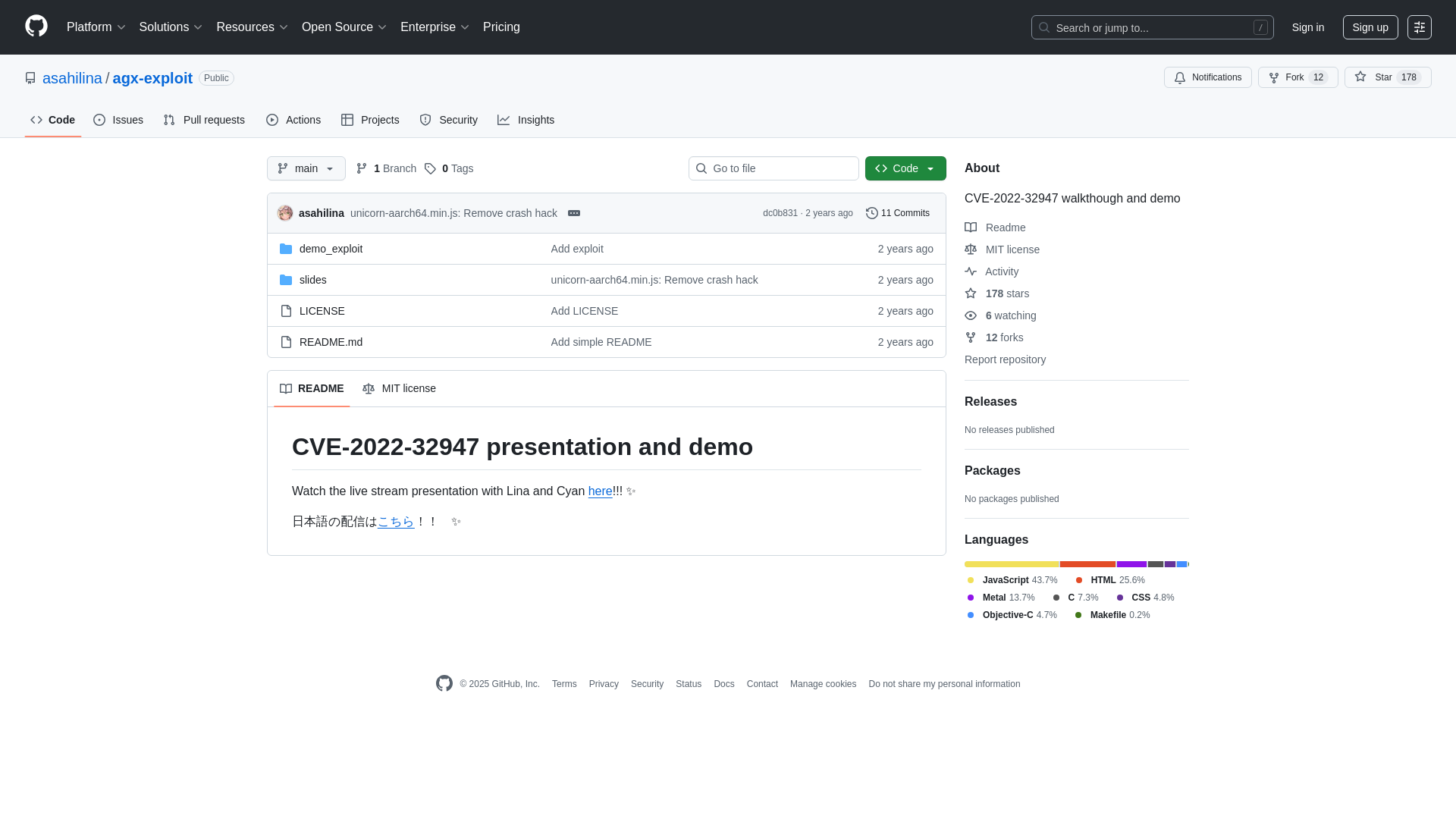The width and height of the screenshot is (1456, 819).
Task: Click the GitHub logo in the header
Action: coord(36,27)
